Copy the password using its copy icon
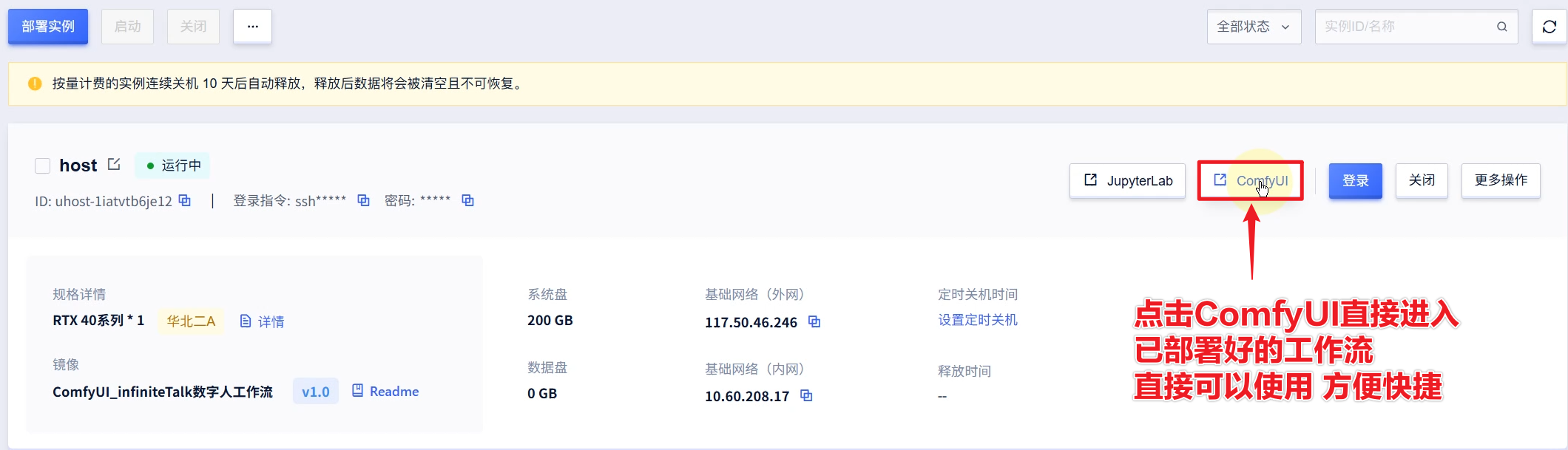The width and height of the screenshot is (1568, 450). click(467, 200)
